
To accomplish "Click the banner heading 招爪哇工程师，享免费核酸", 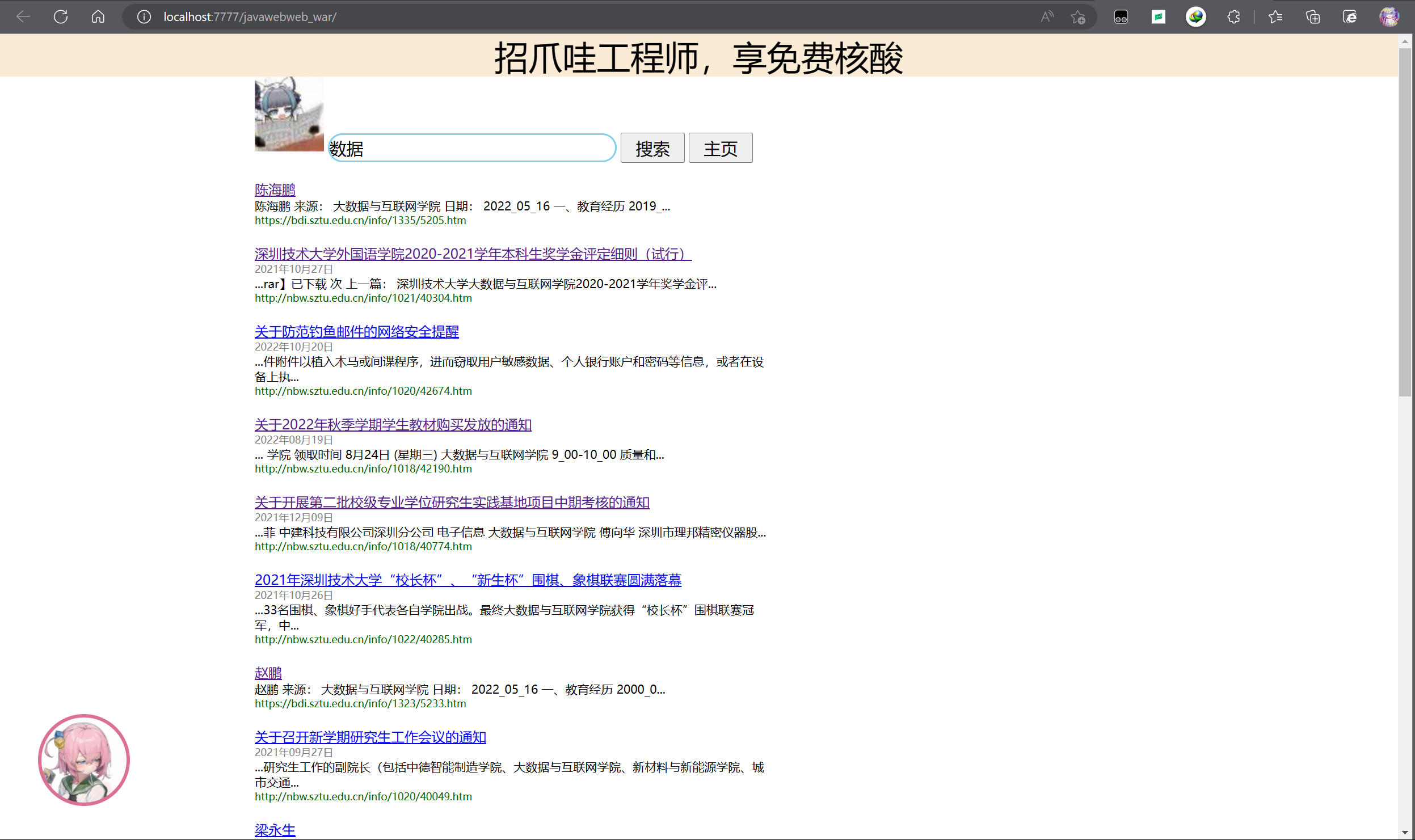I will click(698, 58).
